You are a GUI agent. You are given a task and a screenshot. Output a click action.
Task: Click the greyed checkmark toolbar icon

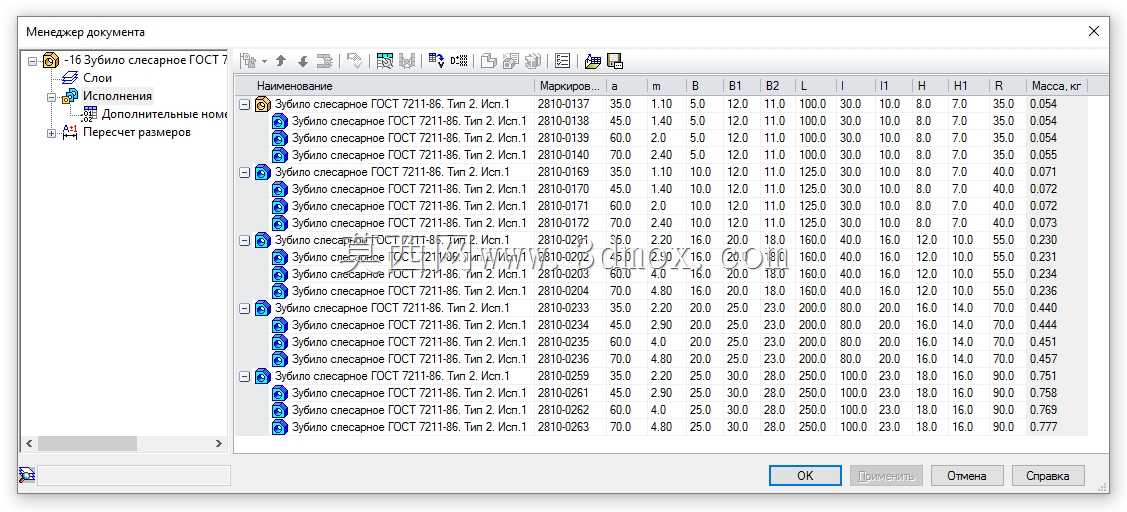point(354,62)
